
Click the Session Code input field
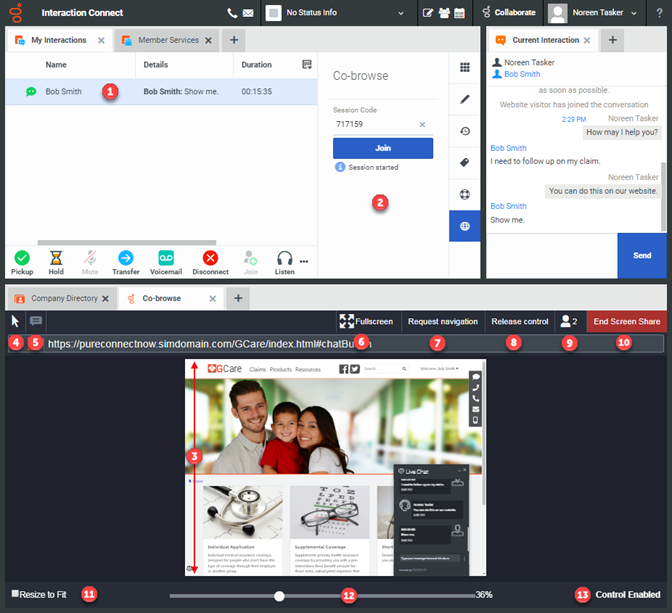pos(375,125)
